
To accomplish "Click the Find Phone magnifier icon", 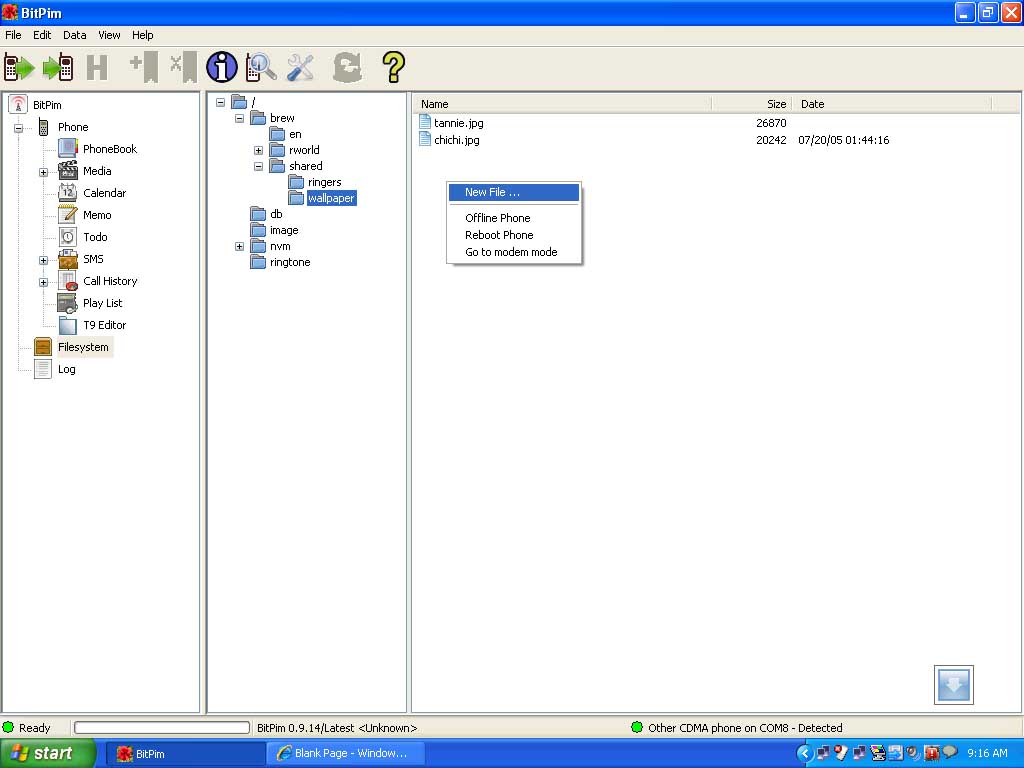I will (261, 67).
